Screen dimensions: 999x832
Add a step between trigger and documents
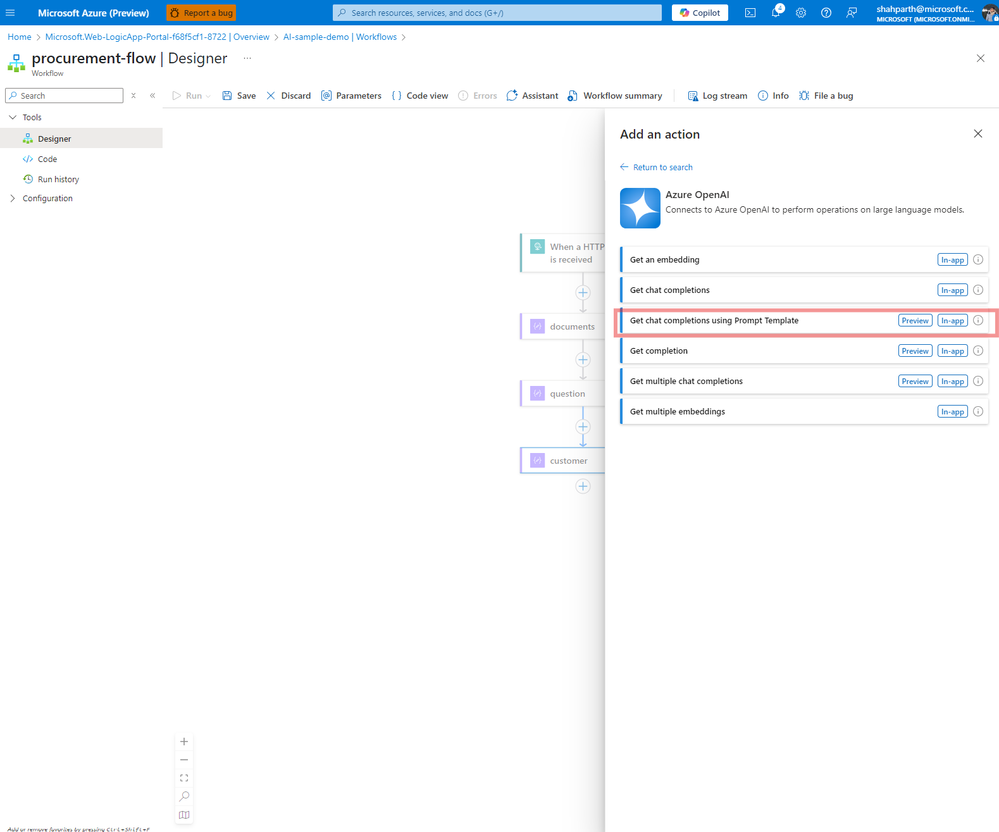point(583,293)
